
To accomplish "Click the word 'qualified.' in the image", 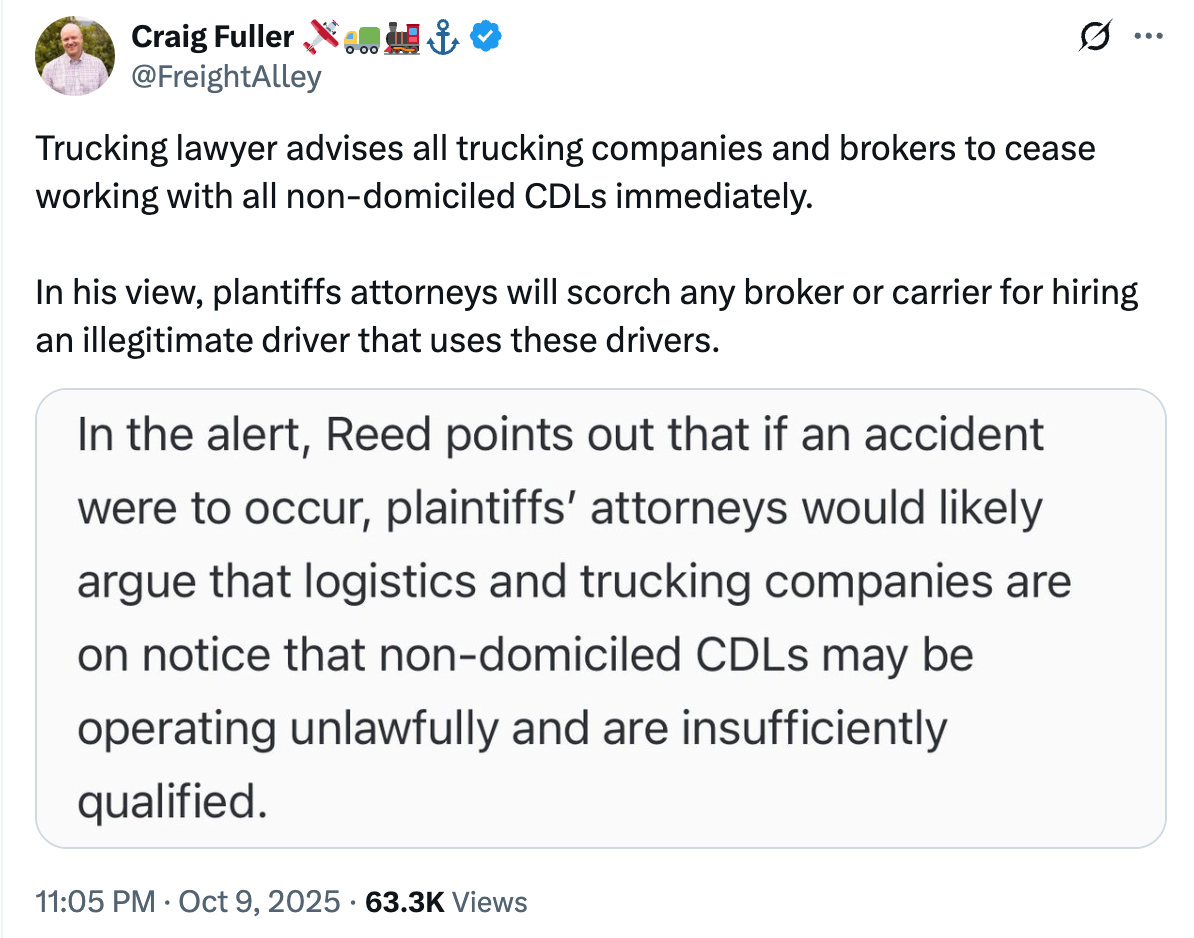I will [172, 801].
